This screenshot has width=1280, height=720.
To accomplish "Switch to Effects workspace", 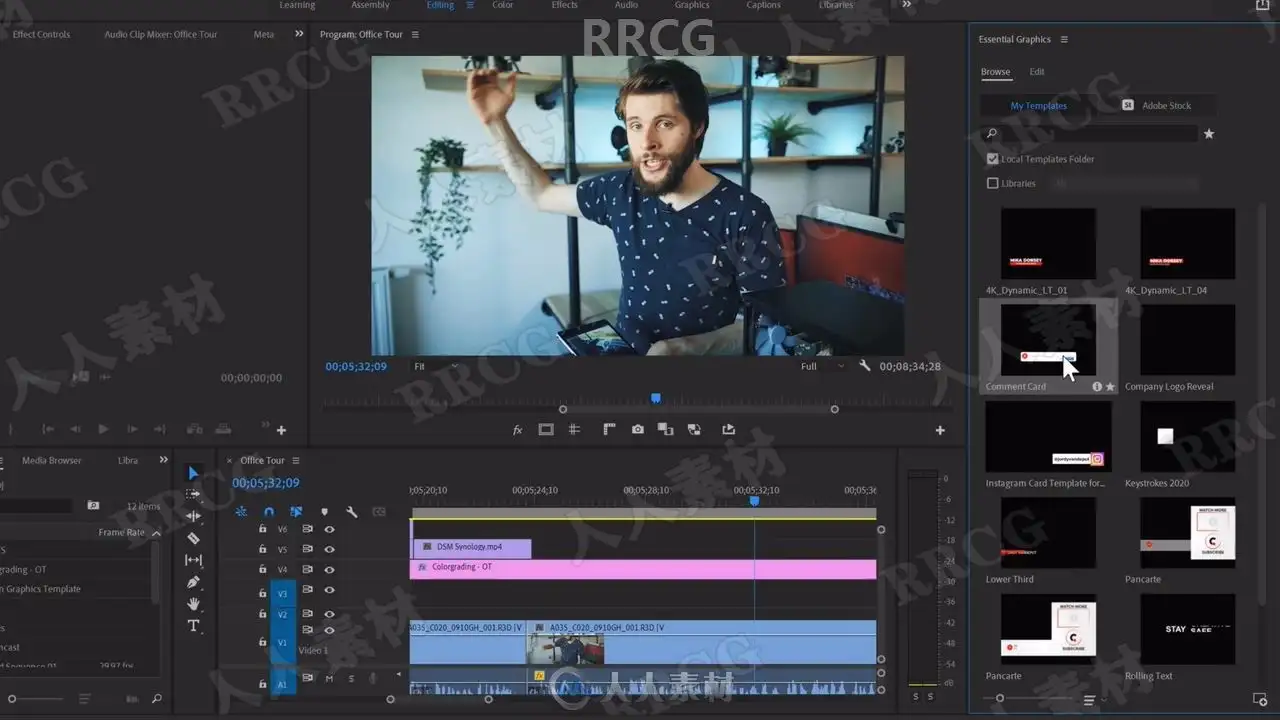I will coord(564,5).
